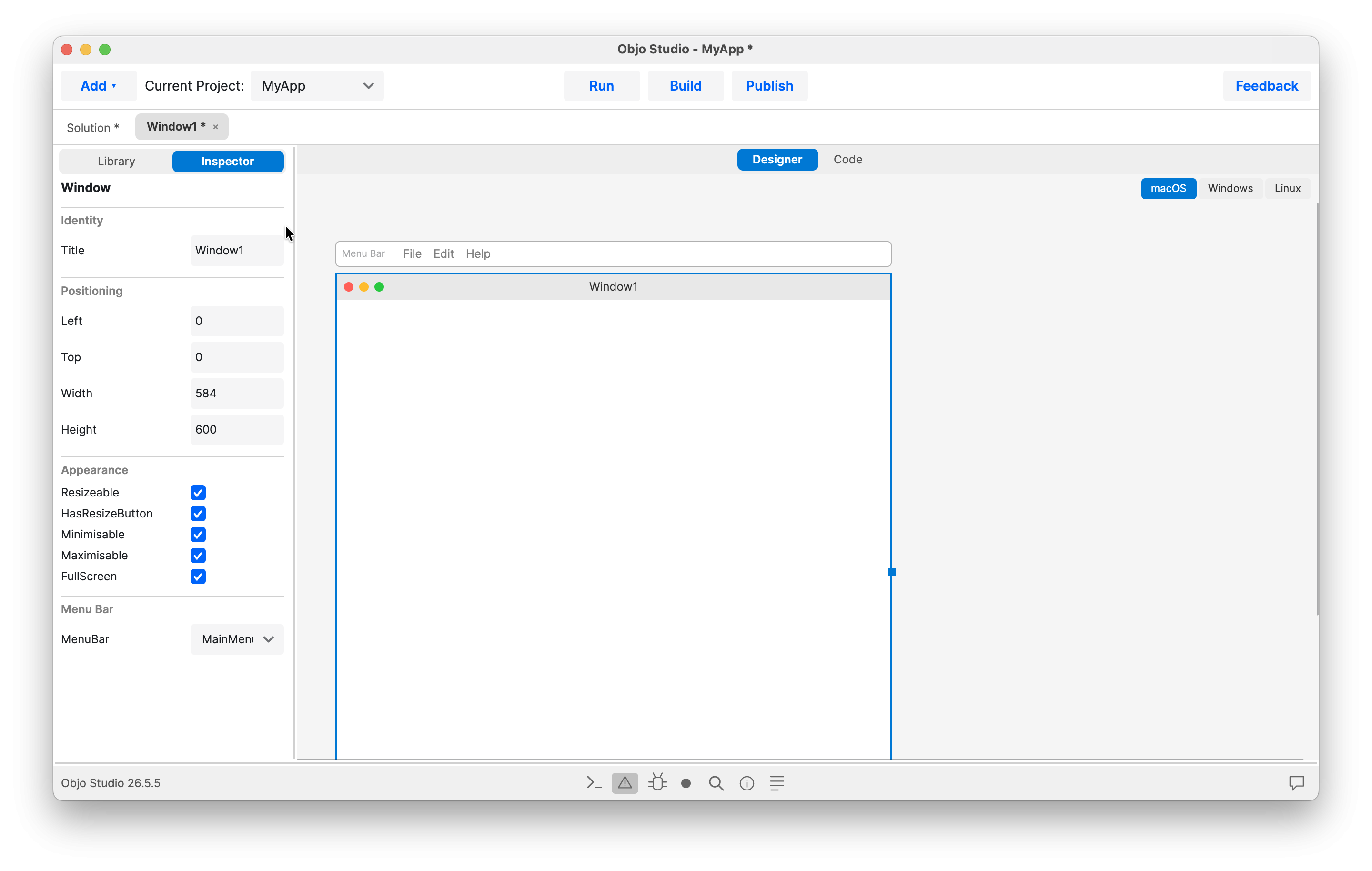Viewport: 1372px width, 871px height.
Task: Open the Current Project MyApp dropdown
Action: (317, 86)
